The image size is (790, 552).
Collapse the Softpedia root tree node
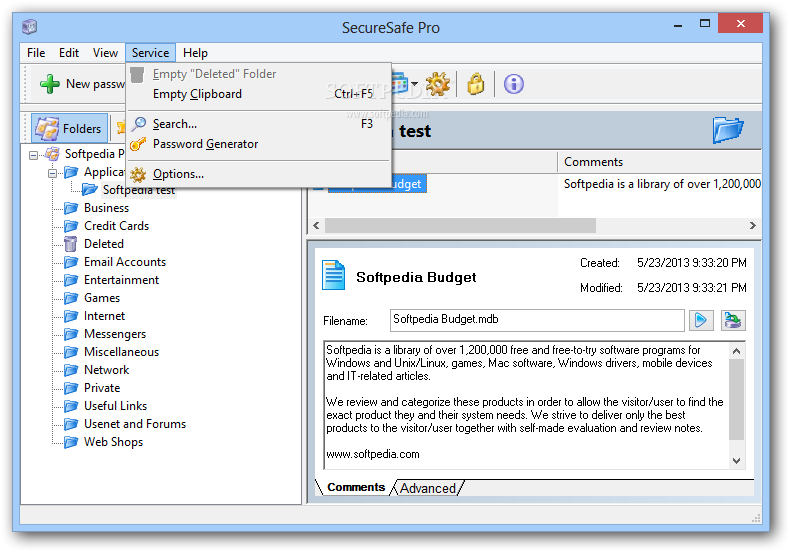(33, 155)
